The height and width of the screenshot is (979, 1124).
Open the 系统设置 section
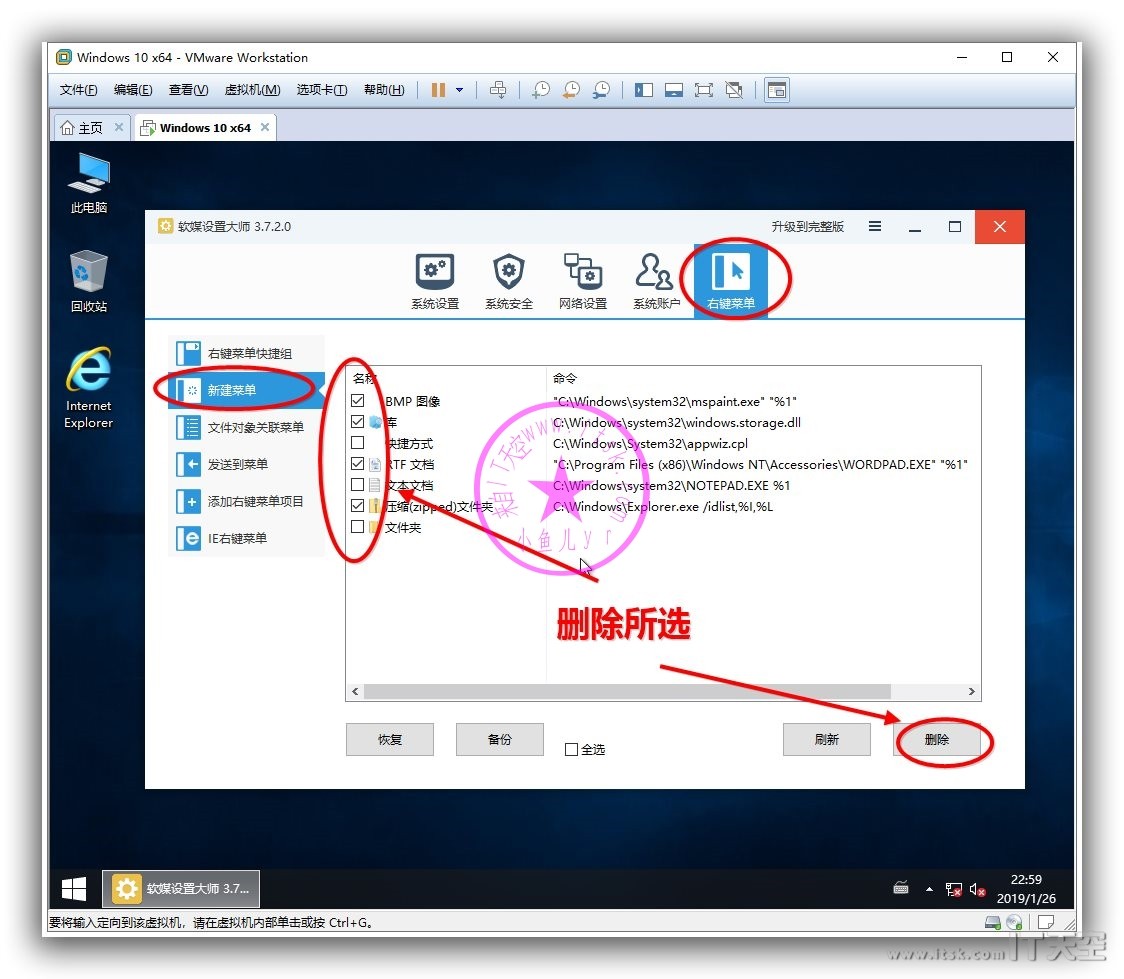coord(435,281)
